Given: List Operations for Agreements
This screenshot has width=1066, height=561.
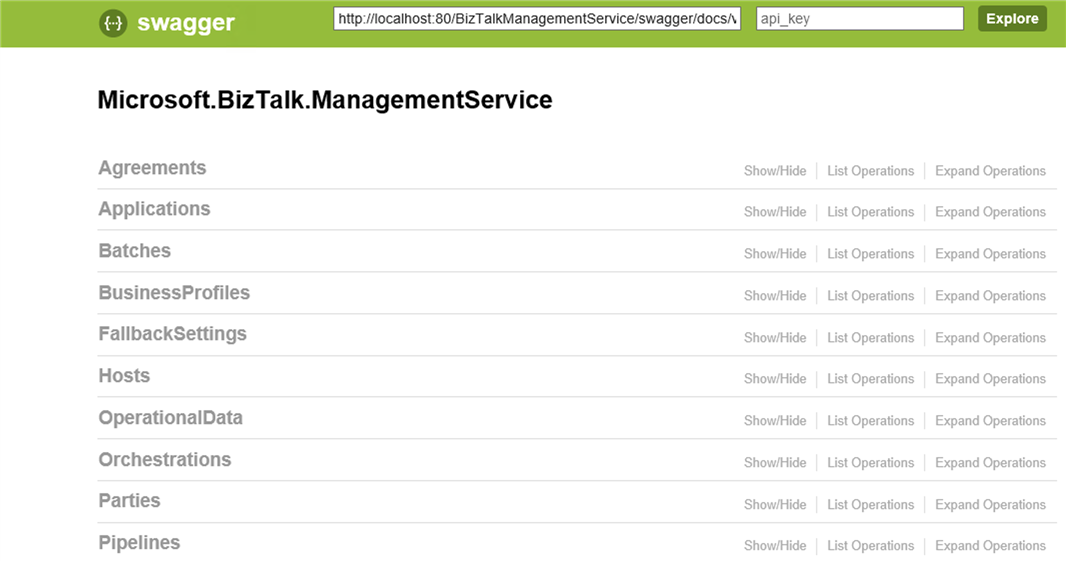Looking at the screenshot, I should pos(871,171).
